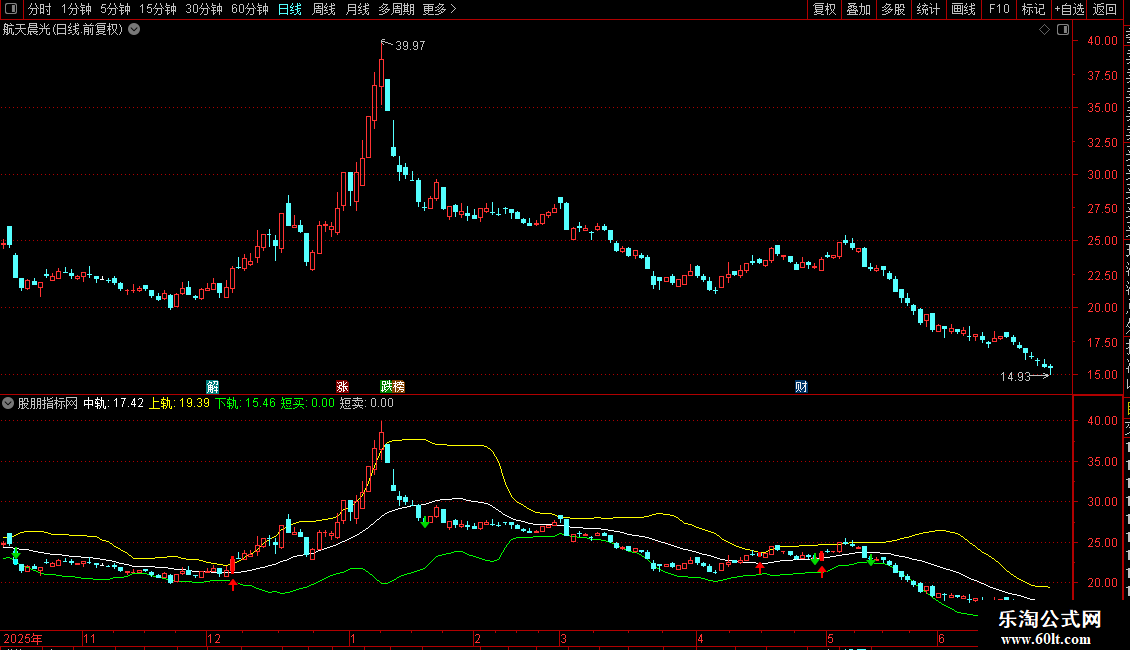Image resolution: width=1130 pixels, height=650 pixels.
Task: Click the diamond icon above the chart
Action: pyautogui.click(x=1044, y=30)
